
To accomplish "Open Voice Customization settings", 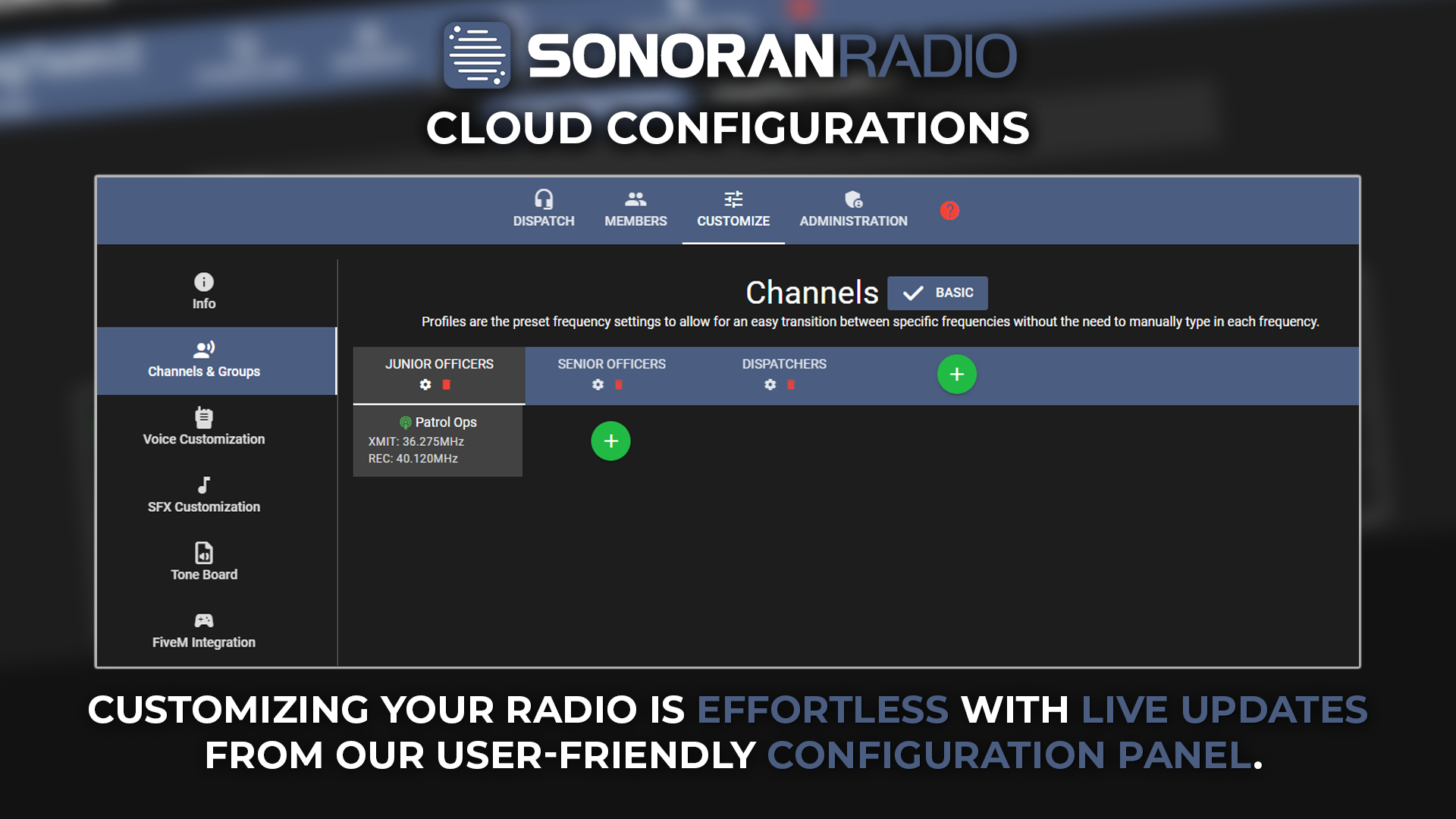I will pos(204,428).
